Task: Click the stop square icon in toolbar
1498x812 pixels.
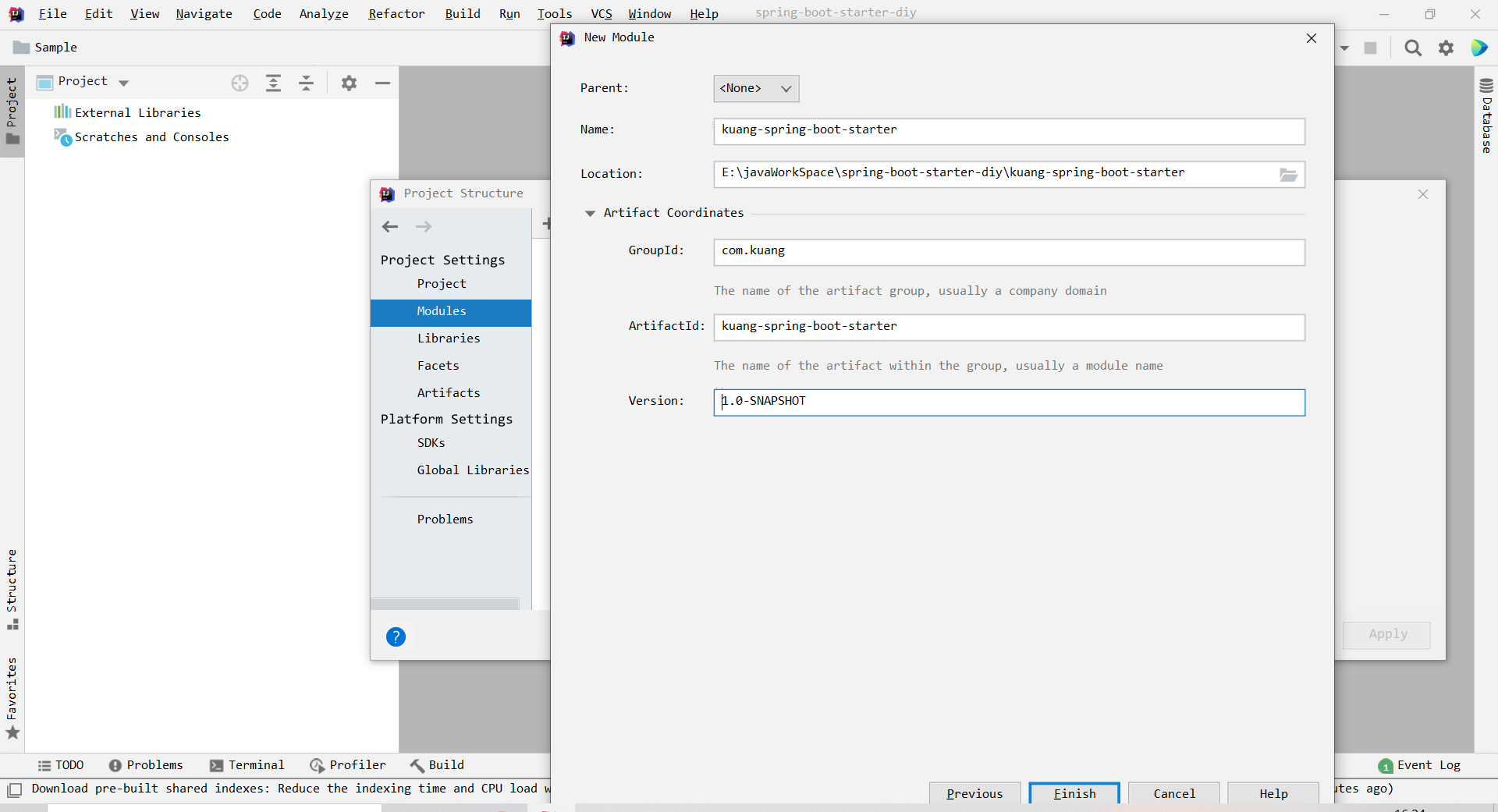Action: pos(1370,48)
